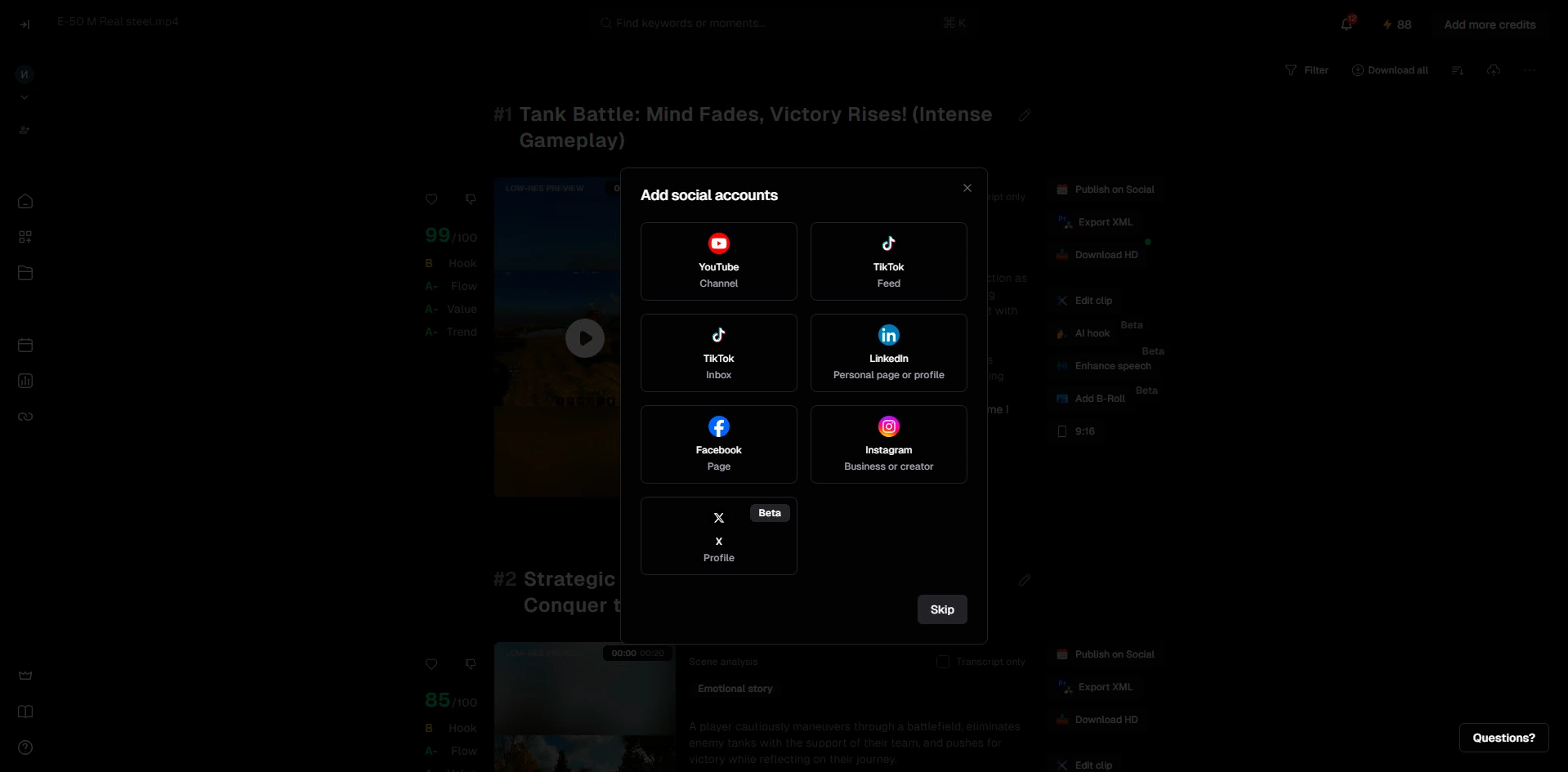Dislike clip #2 with thumbs down icon
Viewport: 1568px width, 772px height.
[x=471, y=664]
